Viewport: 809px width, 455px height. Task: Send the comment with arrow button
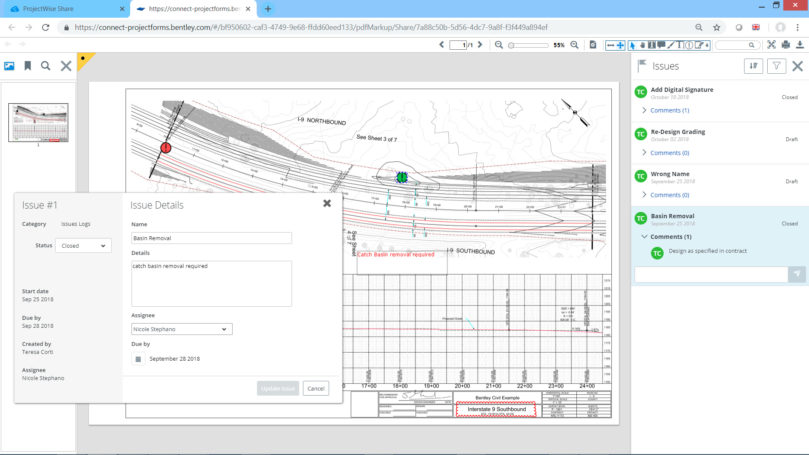tap(797, 274)
